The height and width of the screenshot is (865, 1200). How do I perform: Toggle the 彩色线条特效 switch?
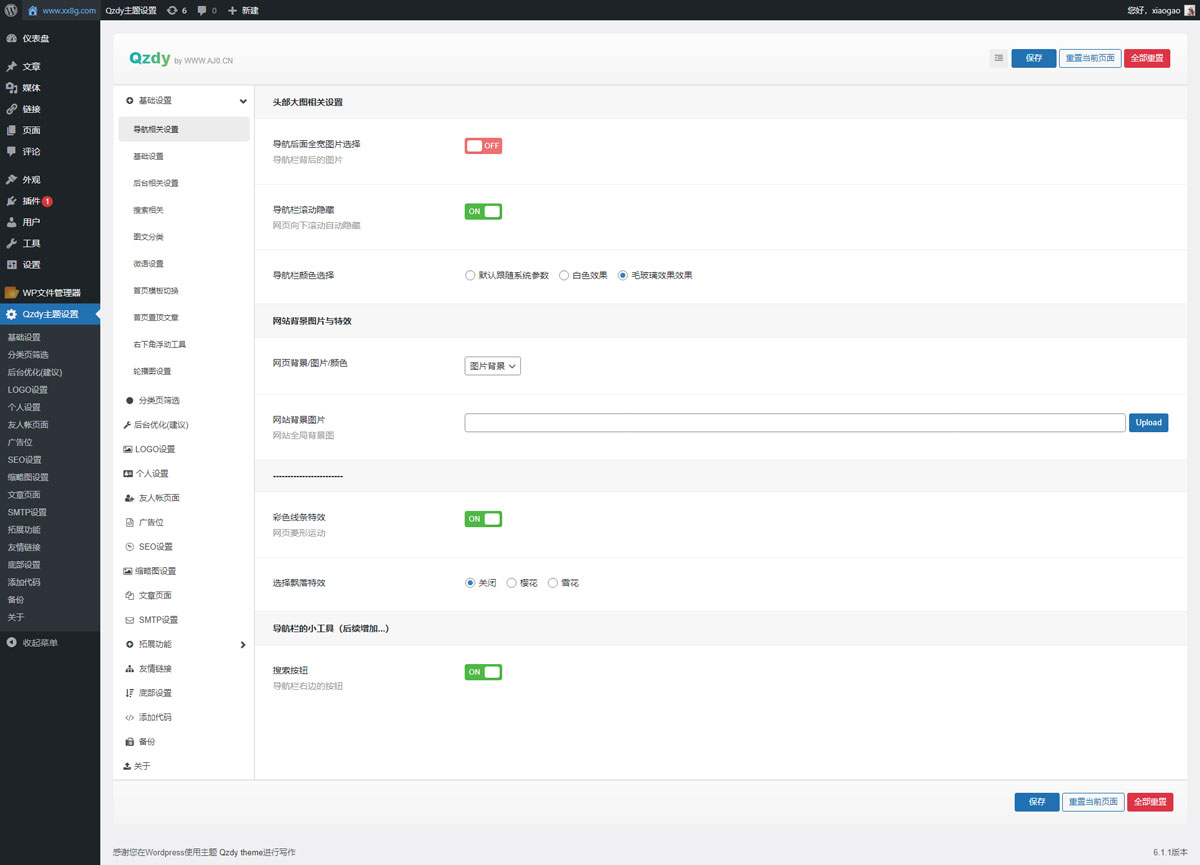coord(483,519)
